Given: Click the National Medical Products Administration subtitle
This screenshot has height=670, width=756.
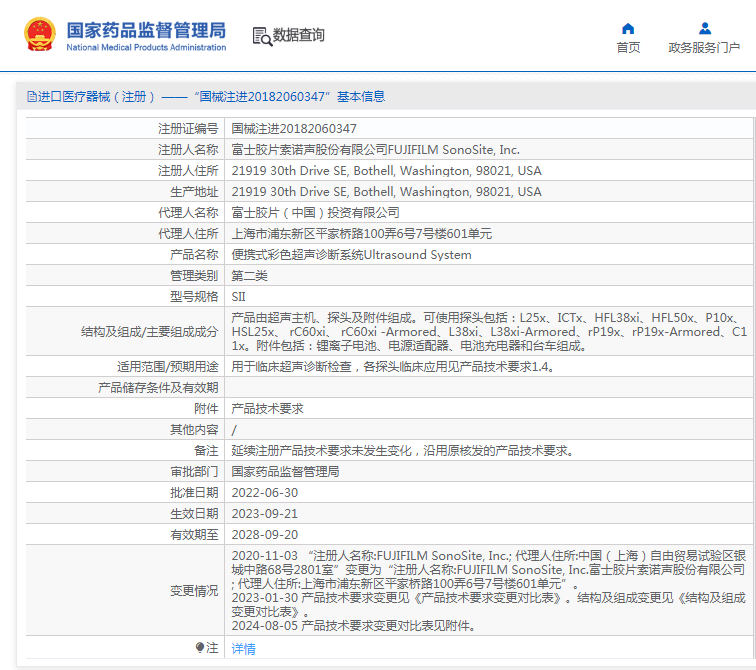Looking at the screenshot, I should tap(146, 47).
